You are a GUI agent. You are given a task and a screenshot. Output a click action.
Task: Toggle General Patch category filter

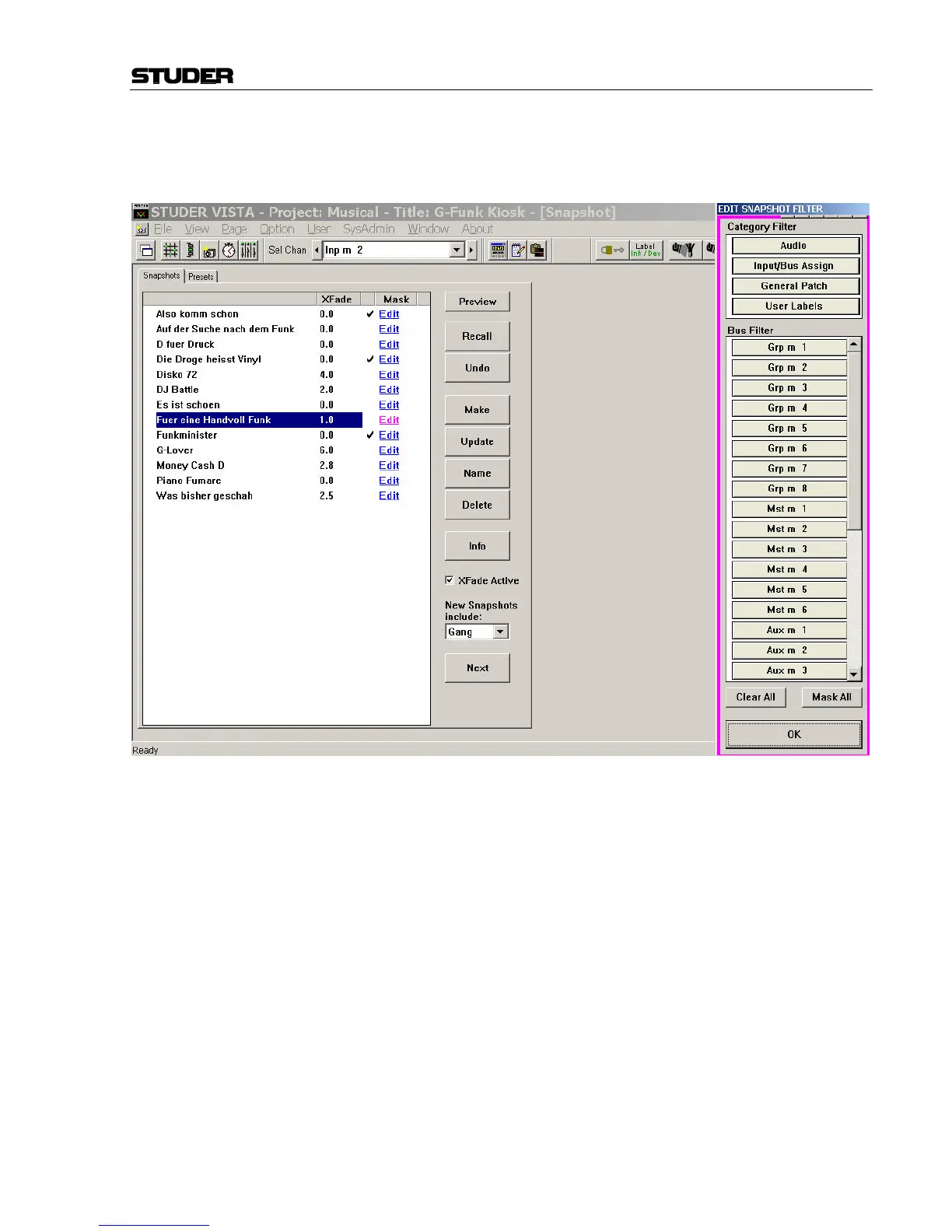795,286
